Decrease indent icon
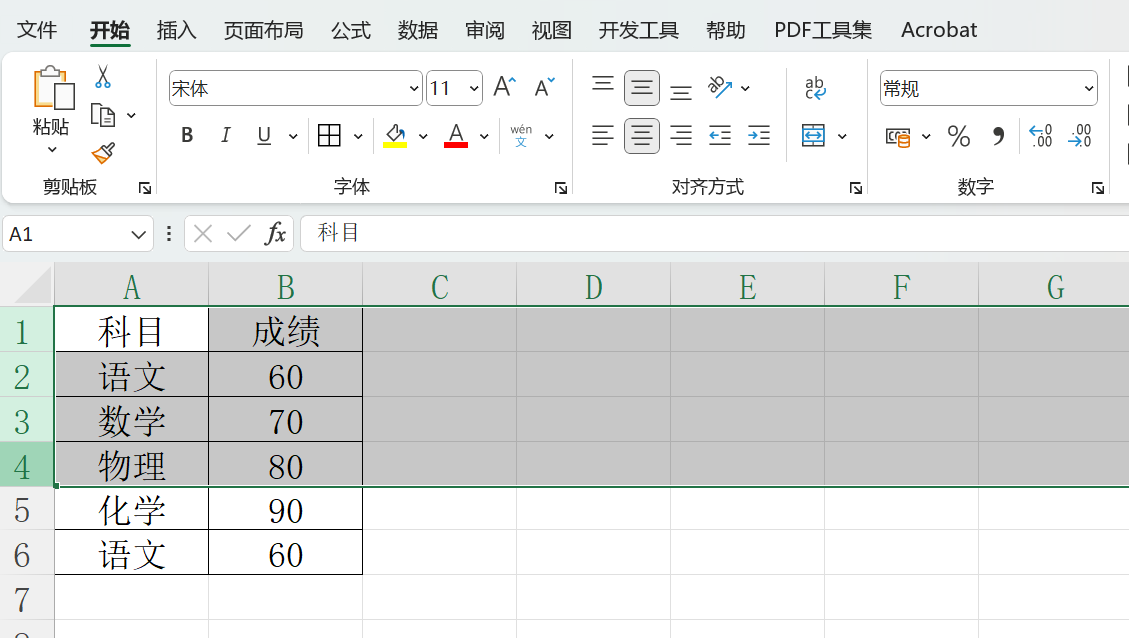The image size is (1129, 638). [x=719, y=135]
